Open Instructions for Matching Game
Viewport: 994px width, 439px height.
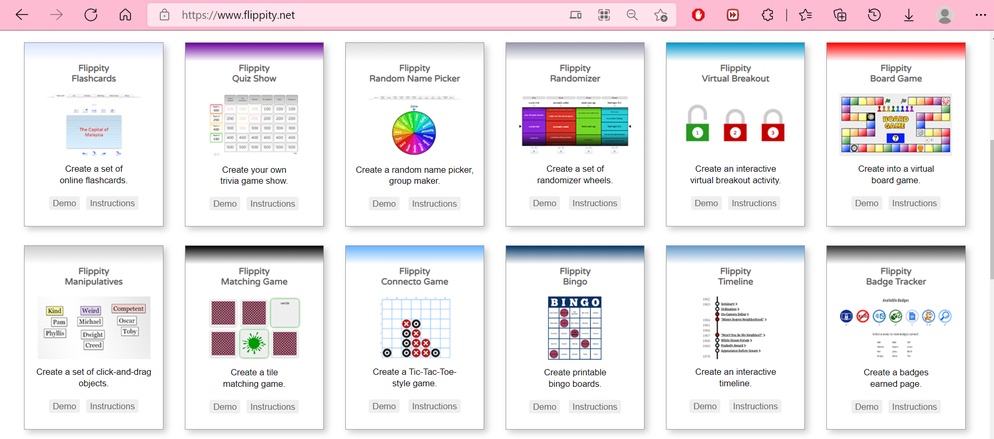pyautogui.click(x=273, y=406)
